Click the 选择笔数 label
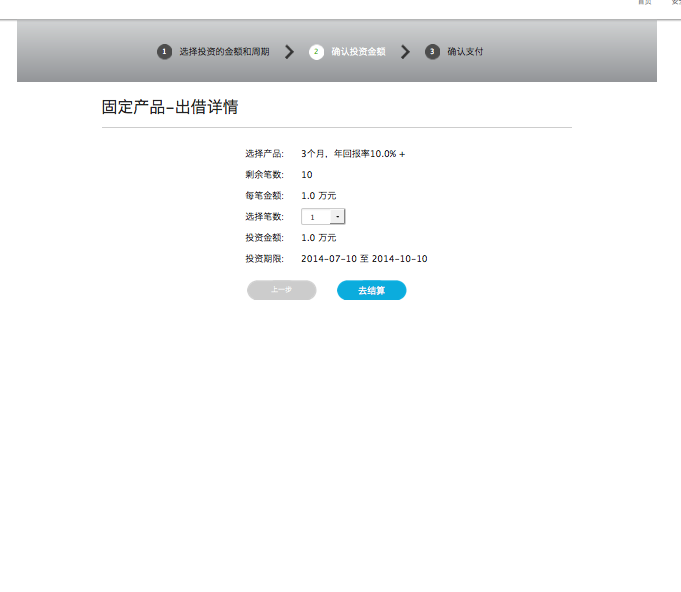Screen dimensions: 681x592 (264, 217)
